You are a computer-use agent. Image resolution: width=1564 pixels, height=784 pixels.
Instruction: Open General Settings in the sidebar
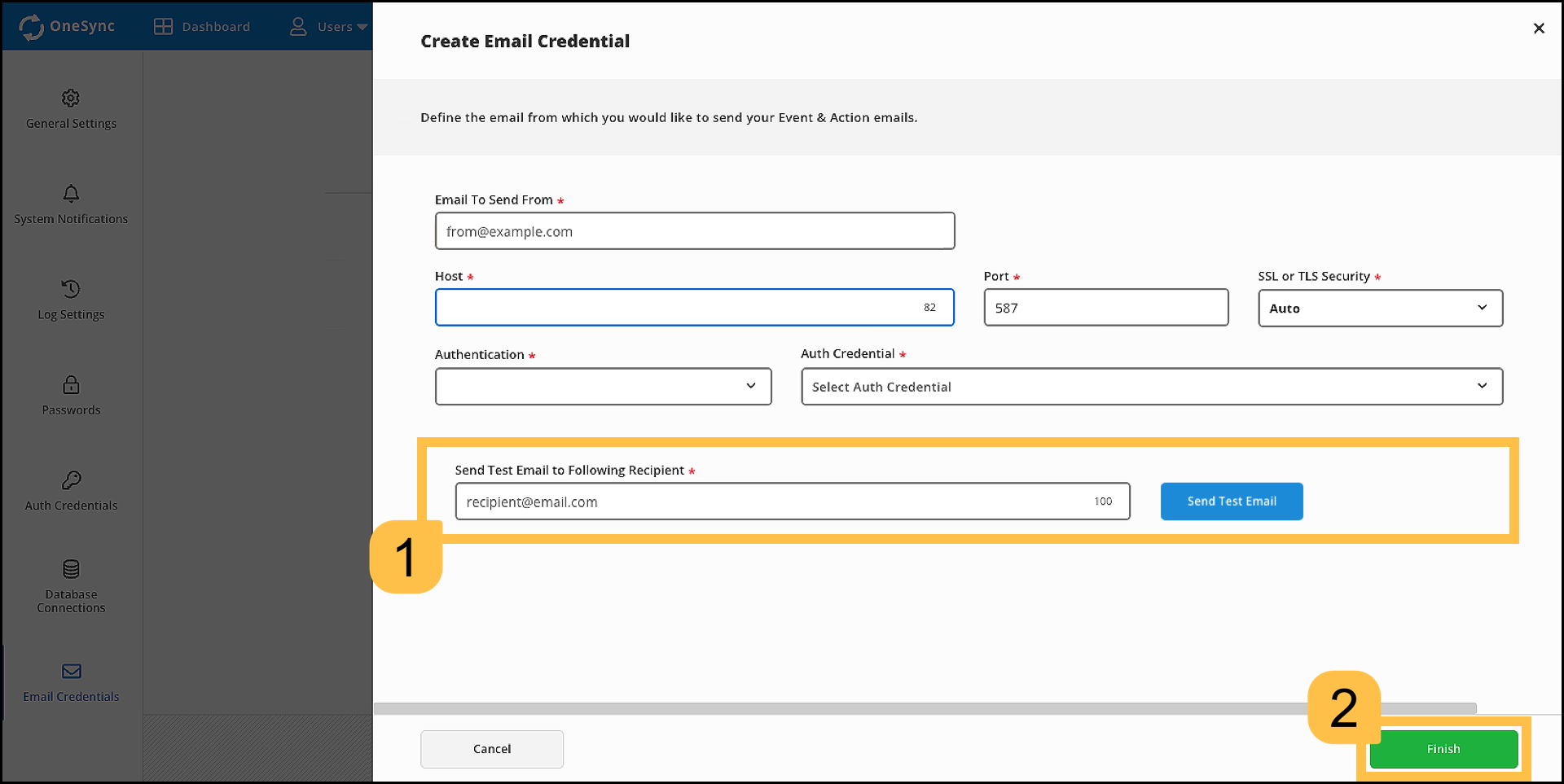[x=71, y=110]
